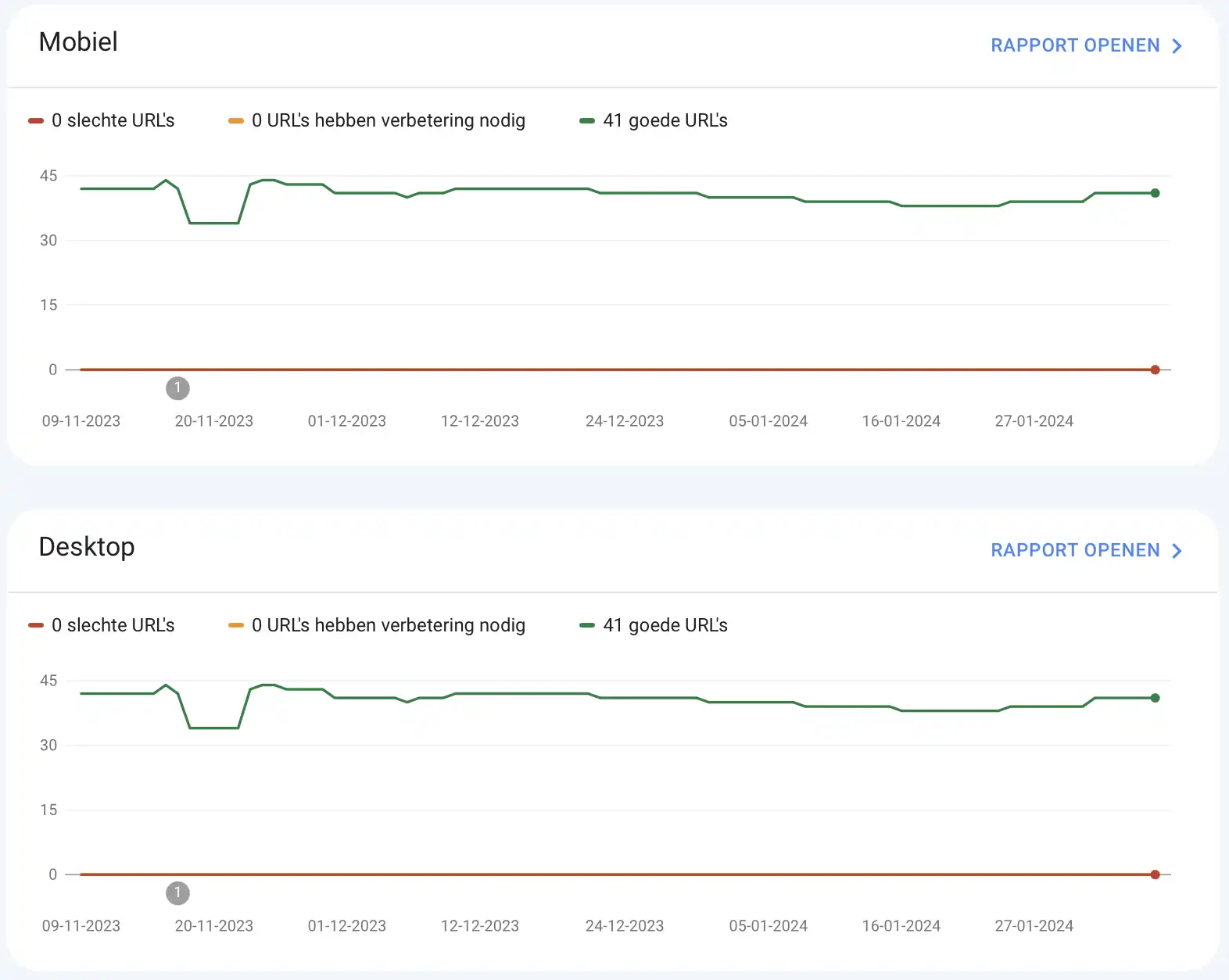Toggle '41 goede URL's' legend in Desktop
1229x980 pixels.
pos(654,625)
